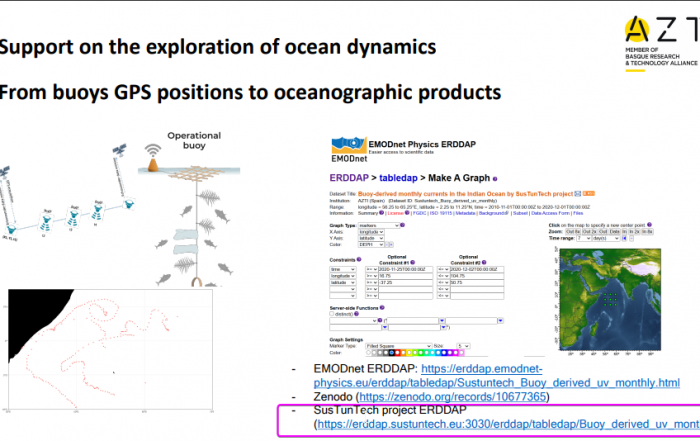Click the operational buoy Wi-Fi signal icon

tap(153, 150)
